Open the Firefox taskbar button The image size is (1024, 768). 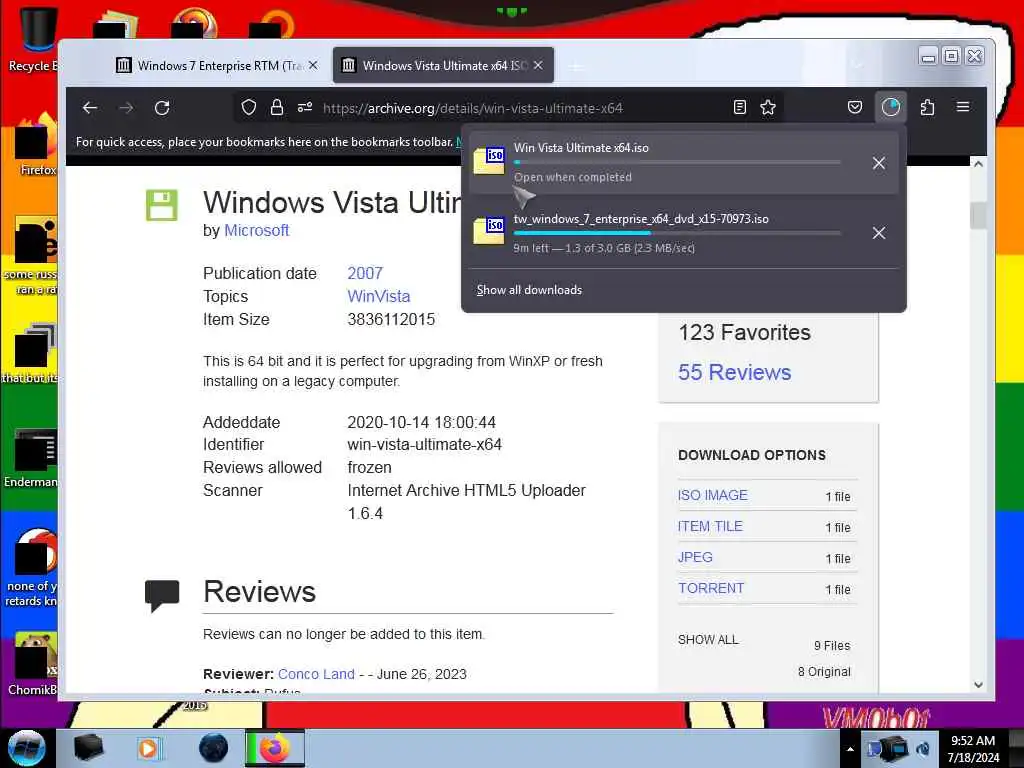tap(275, 748)
